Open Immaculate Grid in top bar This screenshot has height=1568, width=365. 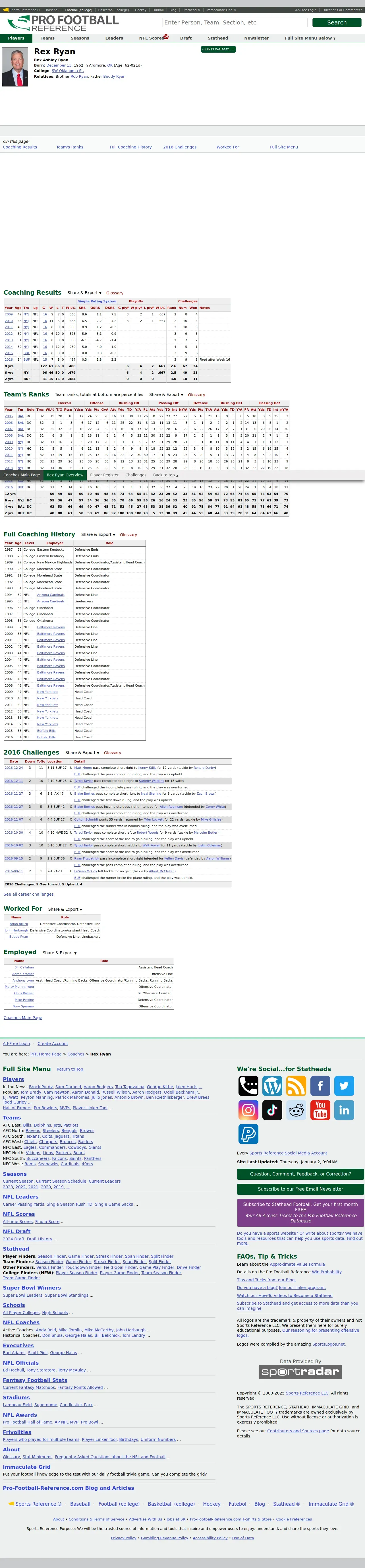[x=220, y=10]
